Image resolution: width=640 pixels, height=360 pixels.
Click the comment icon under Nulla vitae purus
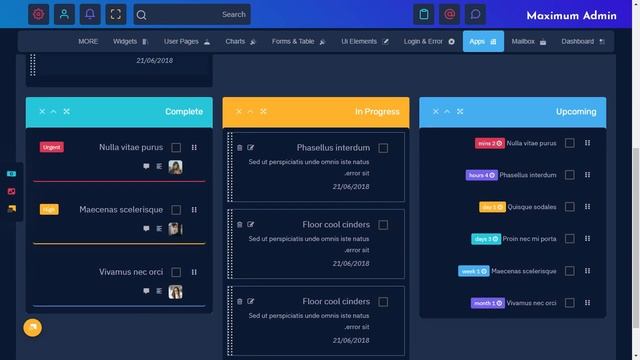(146, 166)
